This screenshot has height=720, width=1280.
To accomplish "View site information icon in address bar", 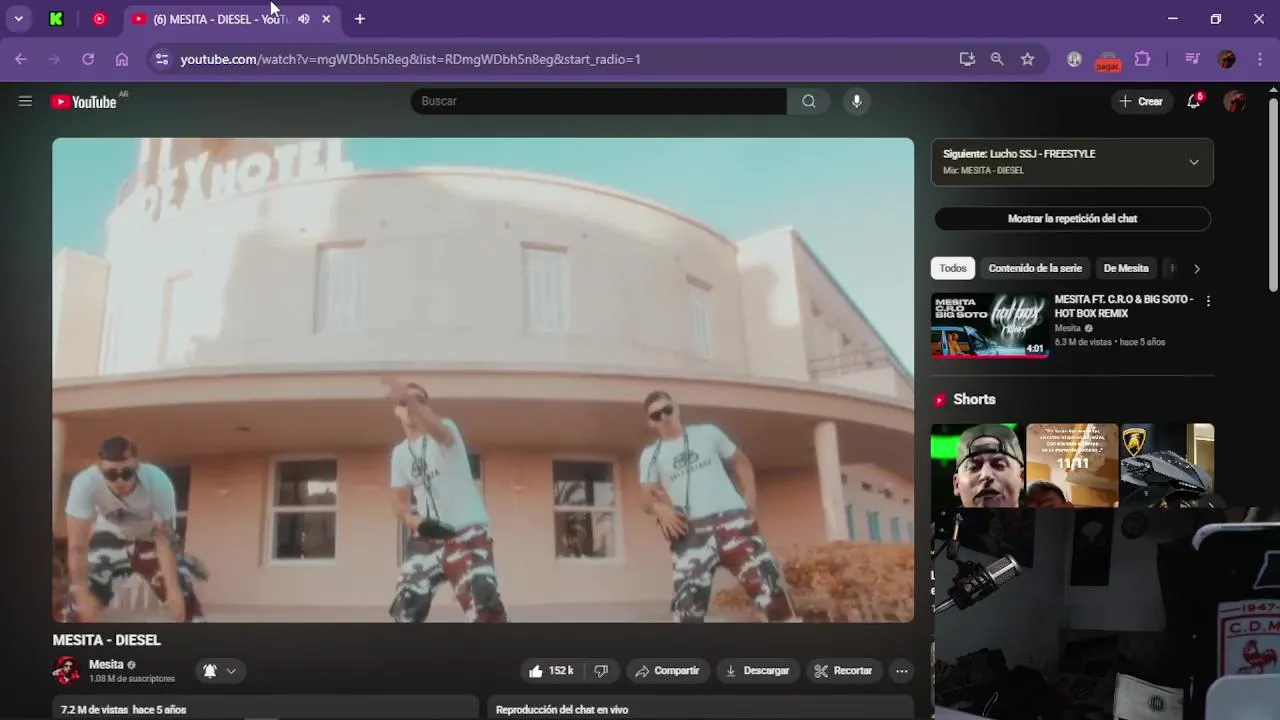I will point(162,59).
